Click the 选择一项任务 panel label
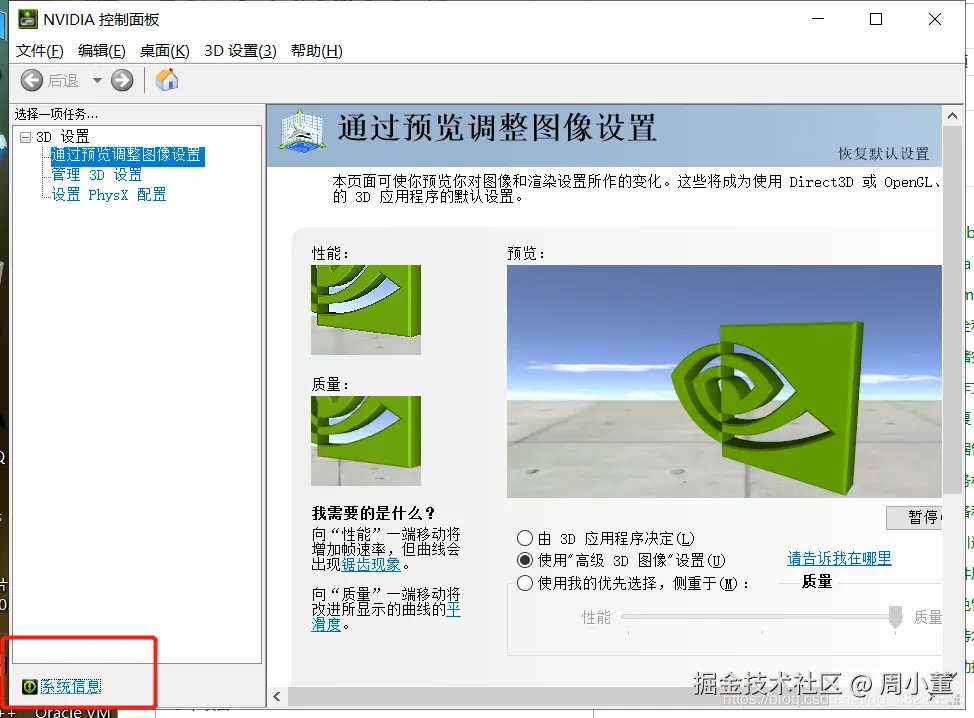The height and width of the screenshot is (718, 974). click(57, 114)
